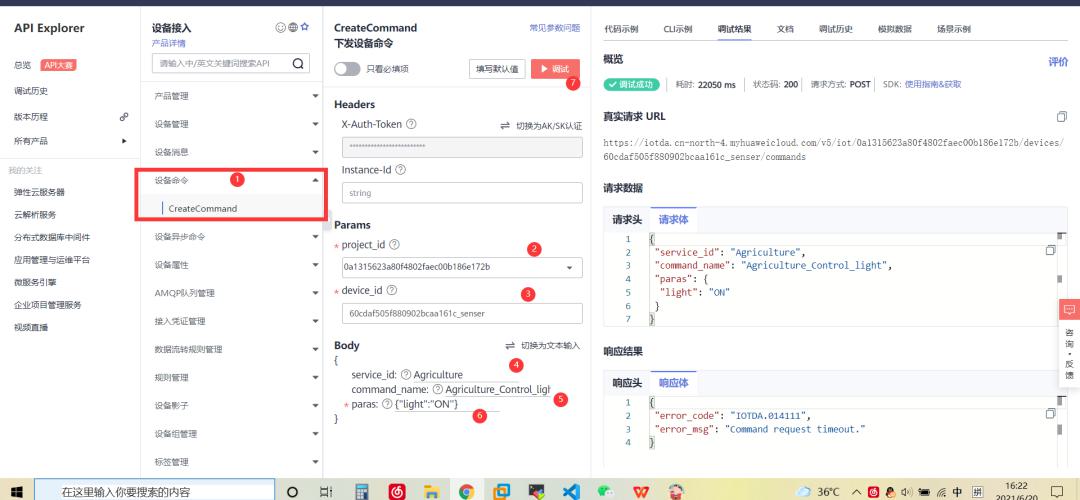The height and width of the screenshot is (500, 1080).
Task: Switch to the CLI示例 tab
Action: pos(678,30)
